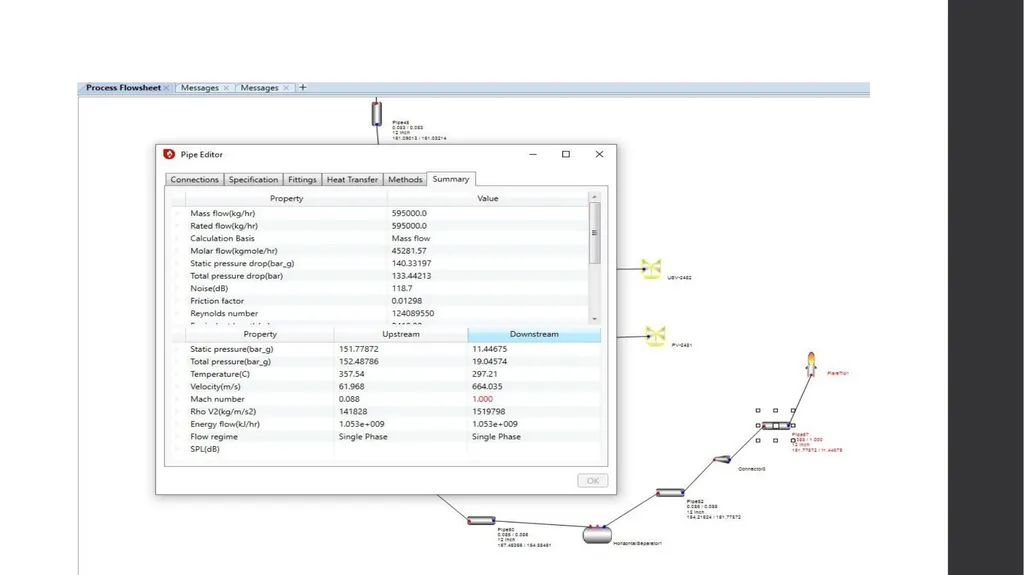Select the SPL(dB) property row
The height and width of the screenshot is (575, 1024).
pyautogui.click(x=386, y=449)
